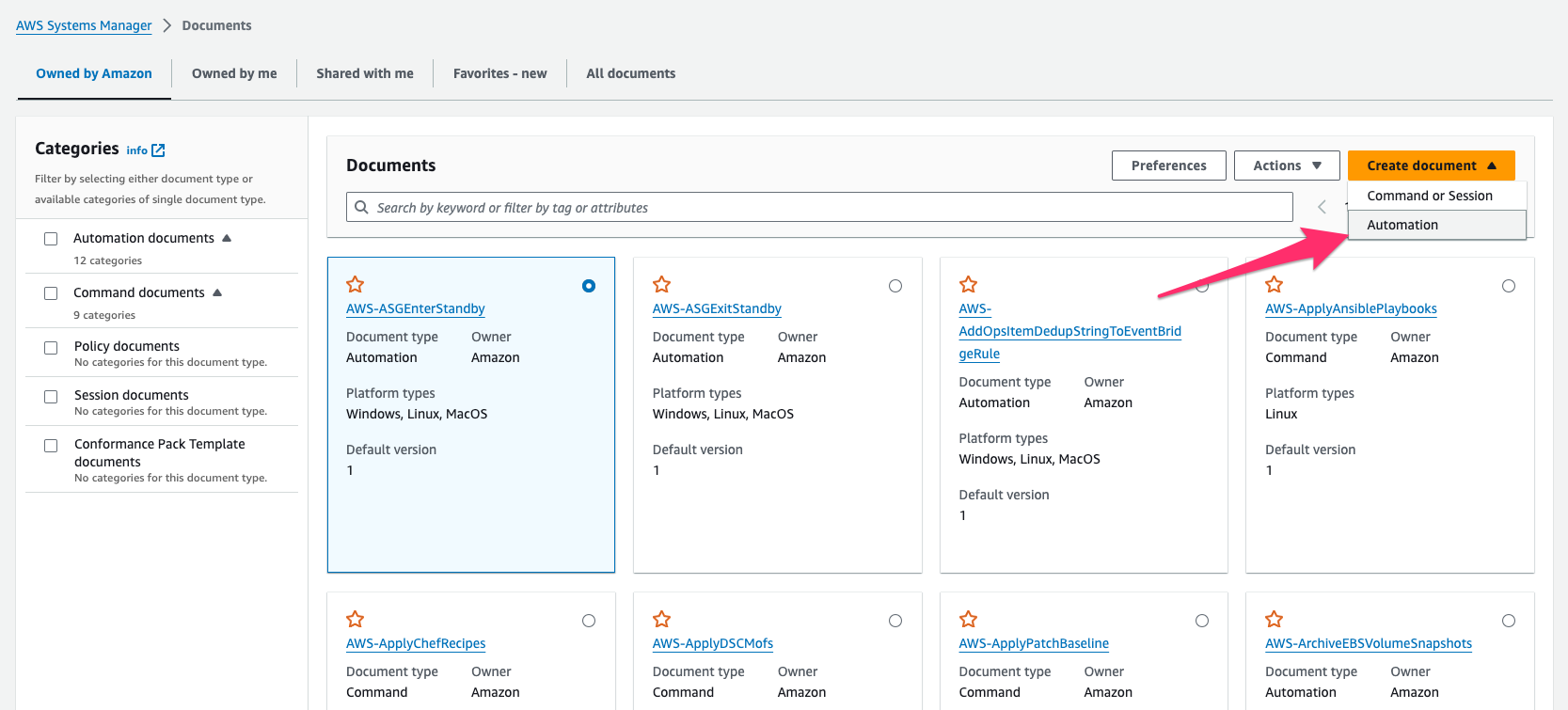Viewport: 1568px width, 710px height.
Task: Collapse the Command documents categories arrow
Action: tap(217, 292)
